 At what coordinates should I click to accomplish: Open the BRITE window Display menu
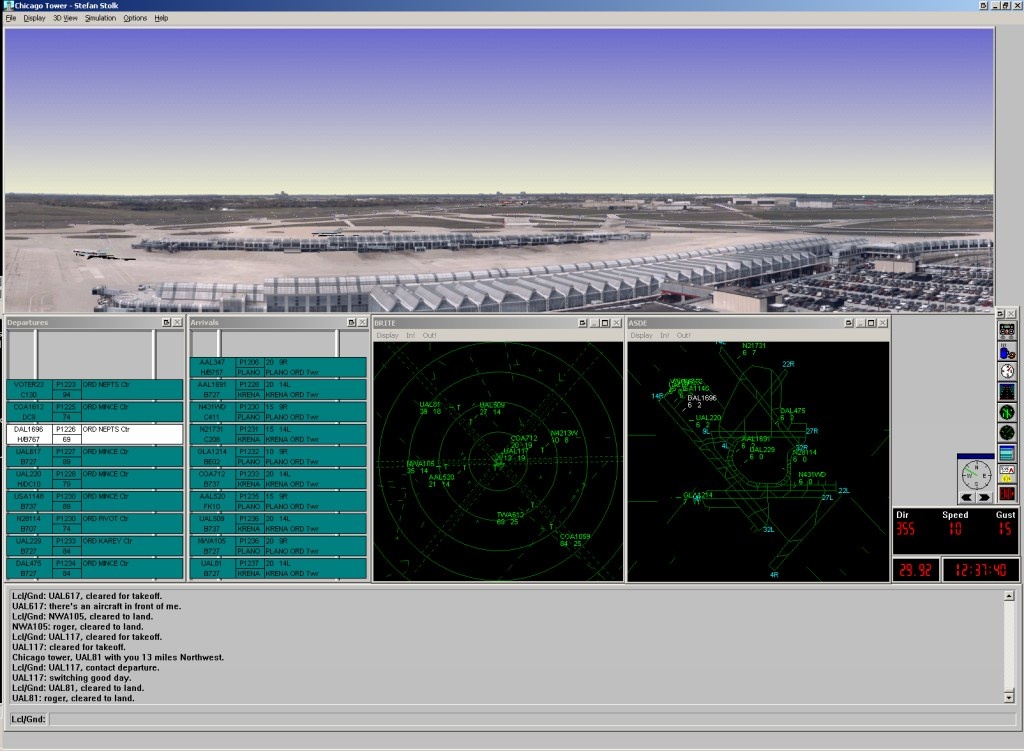click(387, 336)
